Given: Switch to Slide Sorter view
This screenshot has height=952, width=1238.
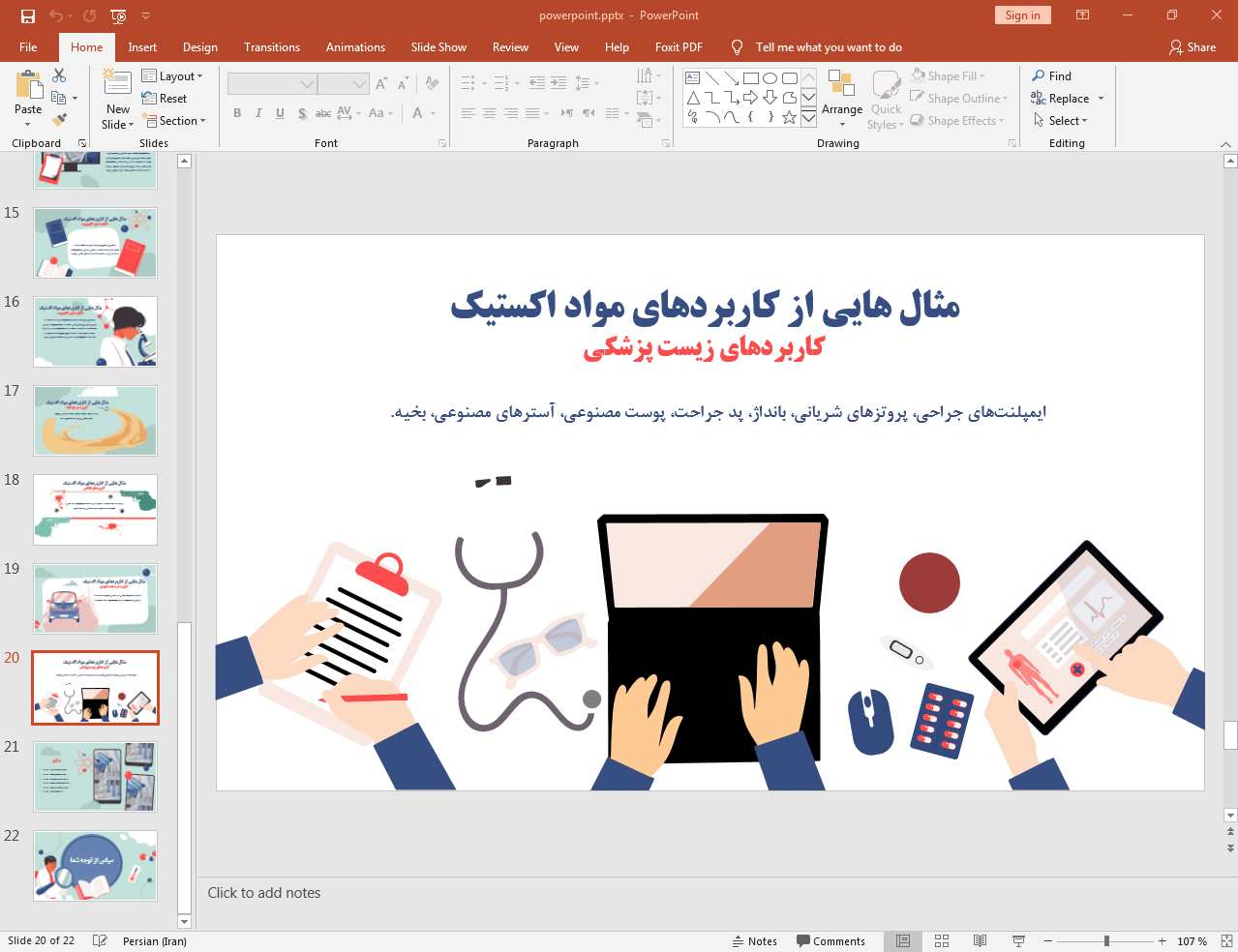Looking at the screenshot, I should point(942,941).
